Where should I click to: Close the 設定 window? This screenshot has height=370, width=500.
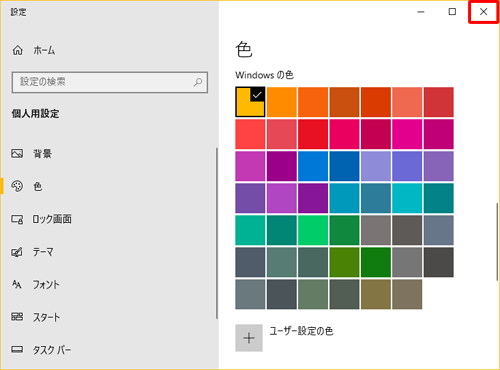[483, 12]
